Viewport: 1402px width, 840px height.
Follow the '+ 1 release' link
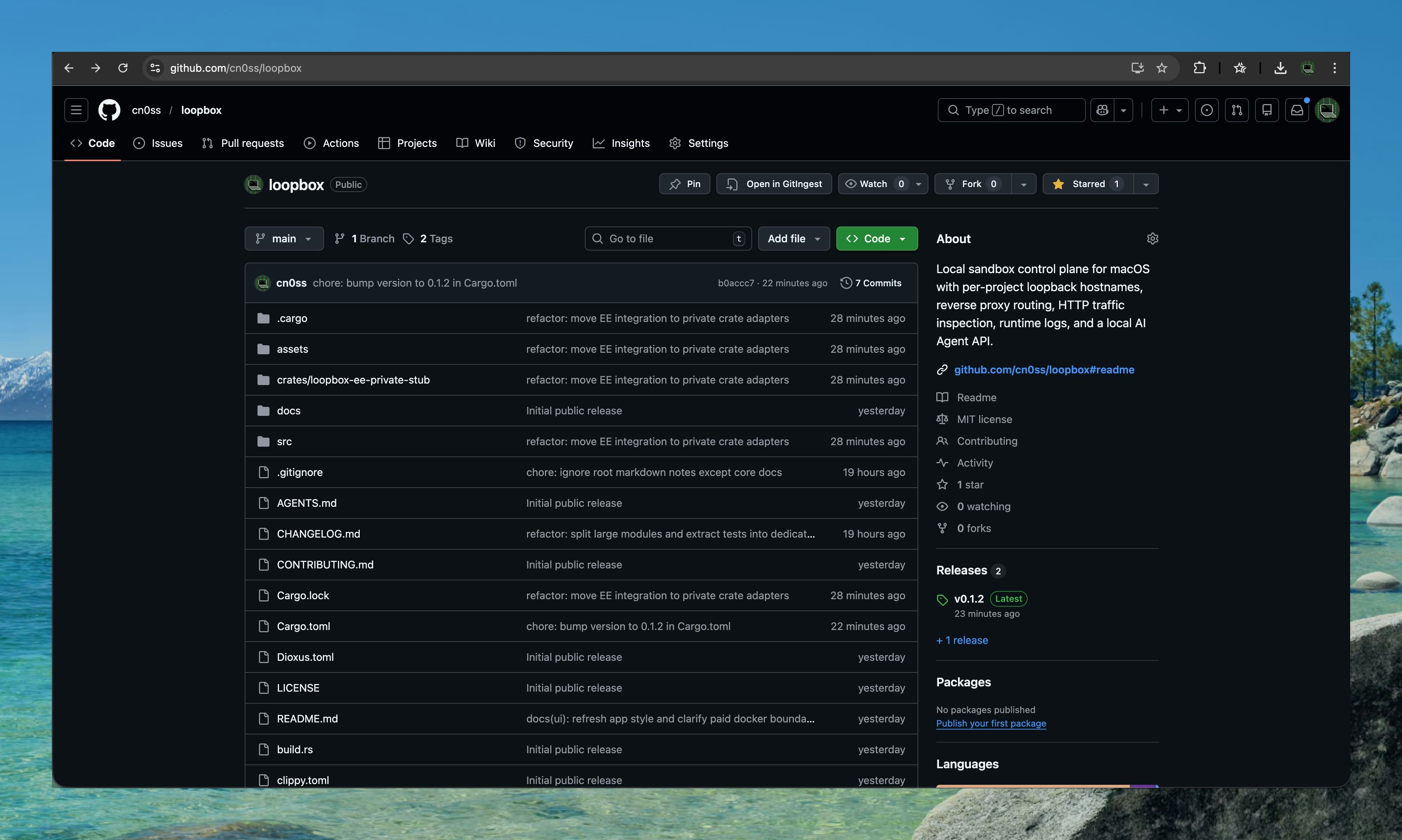click(x=961, y=640)
